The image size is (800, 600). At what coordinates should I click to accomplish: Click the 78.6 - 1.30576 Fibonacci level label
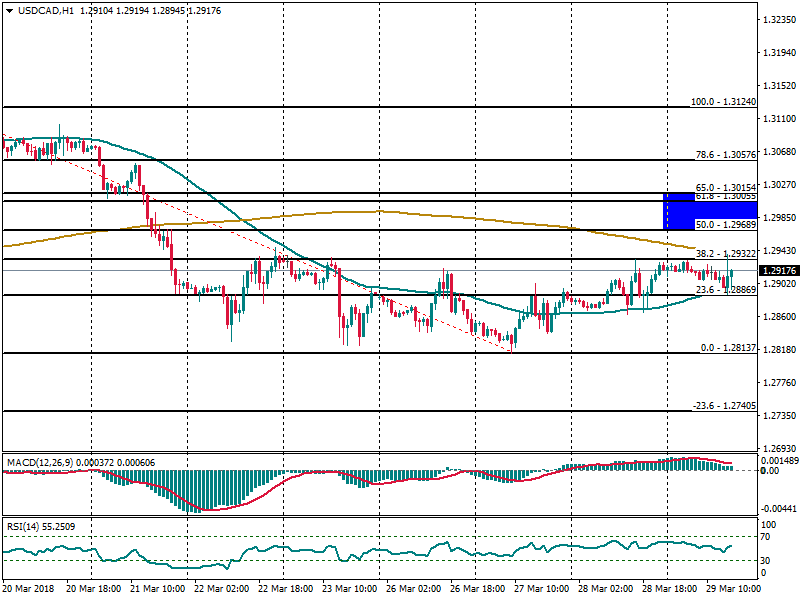[724, 155]
